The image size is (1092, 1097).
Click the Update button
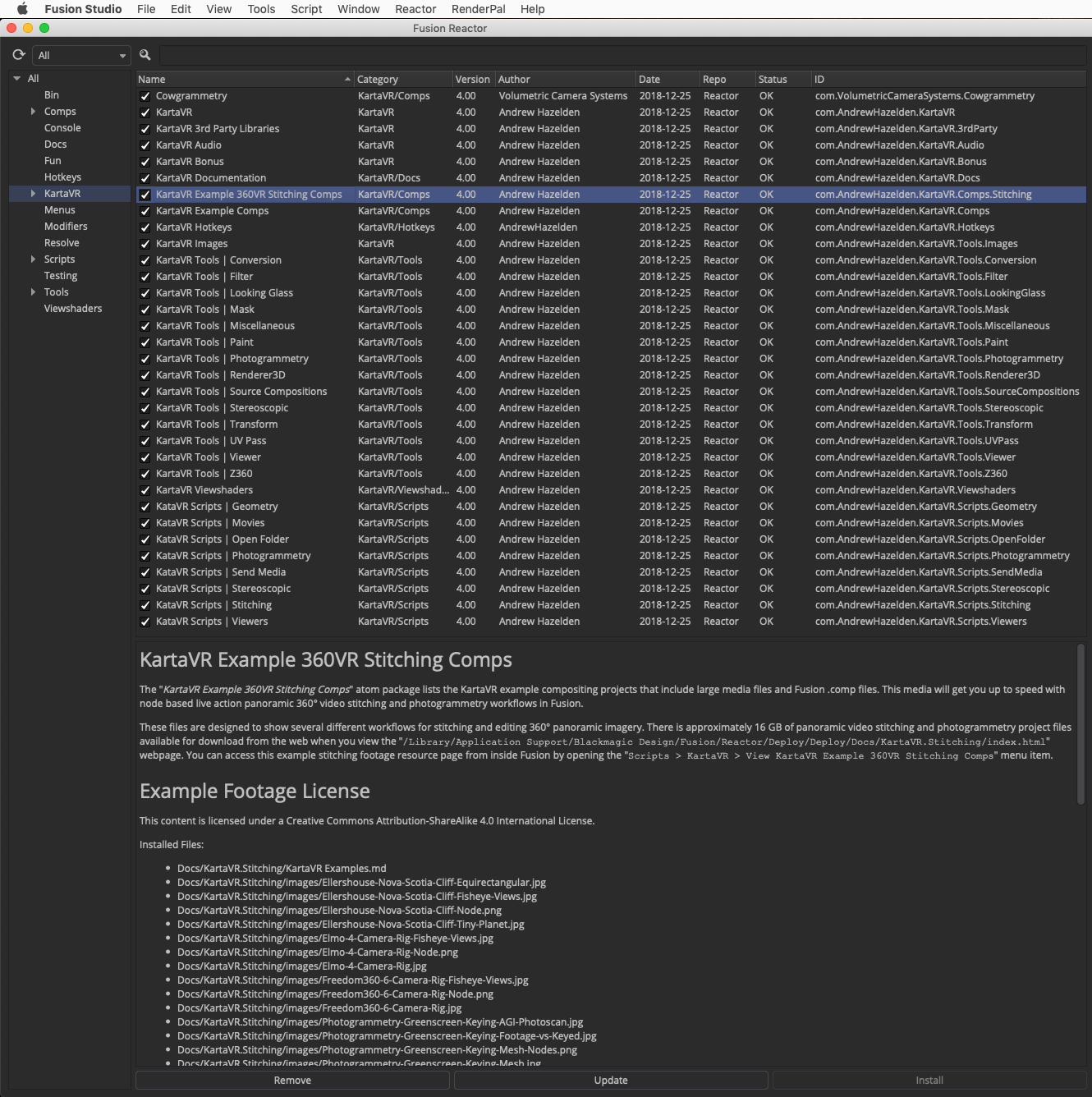[x=611, y=1081]
